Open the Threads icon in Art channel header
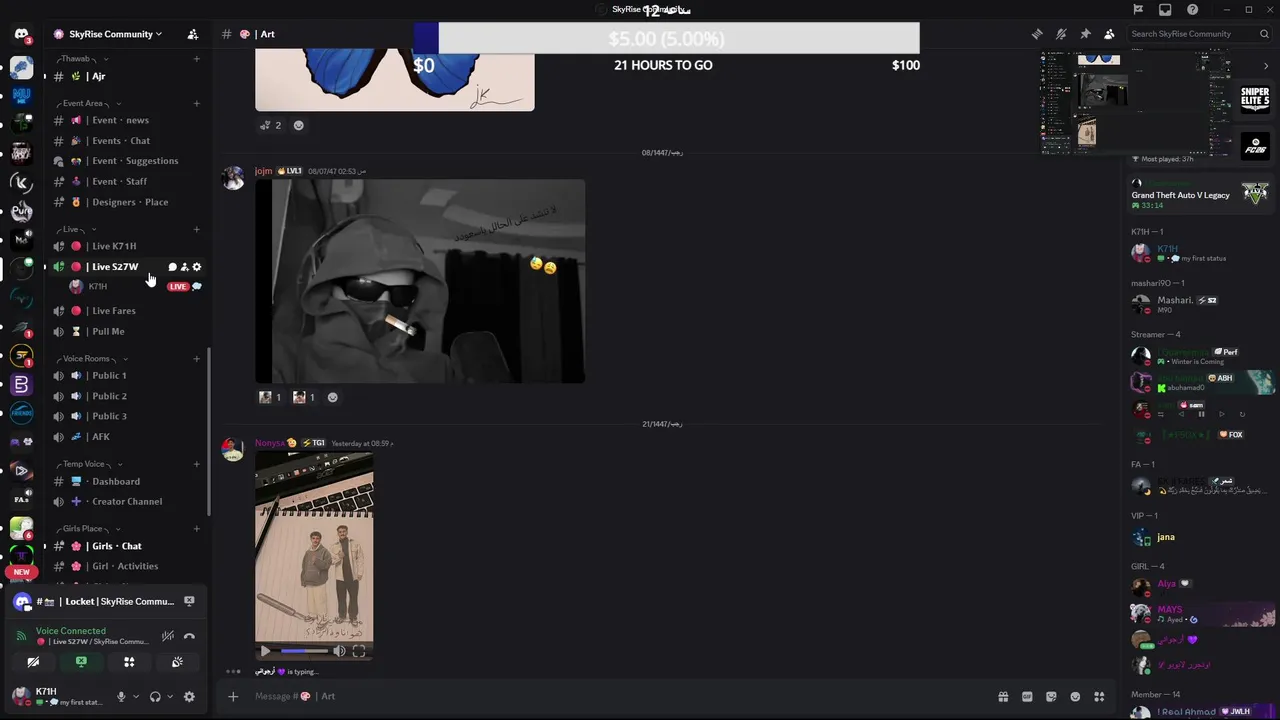Viewport: 1280px width, 720px height. (1037, 34)
